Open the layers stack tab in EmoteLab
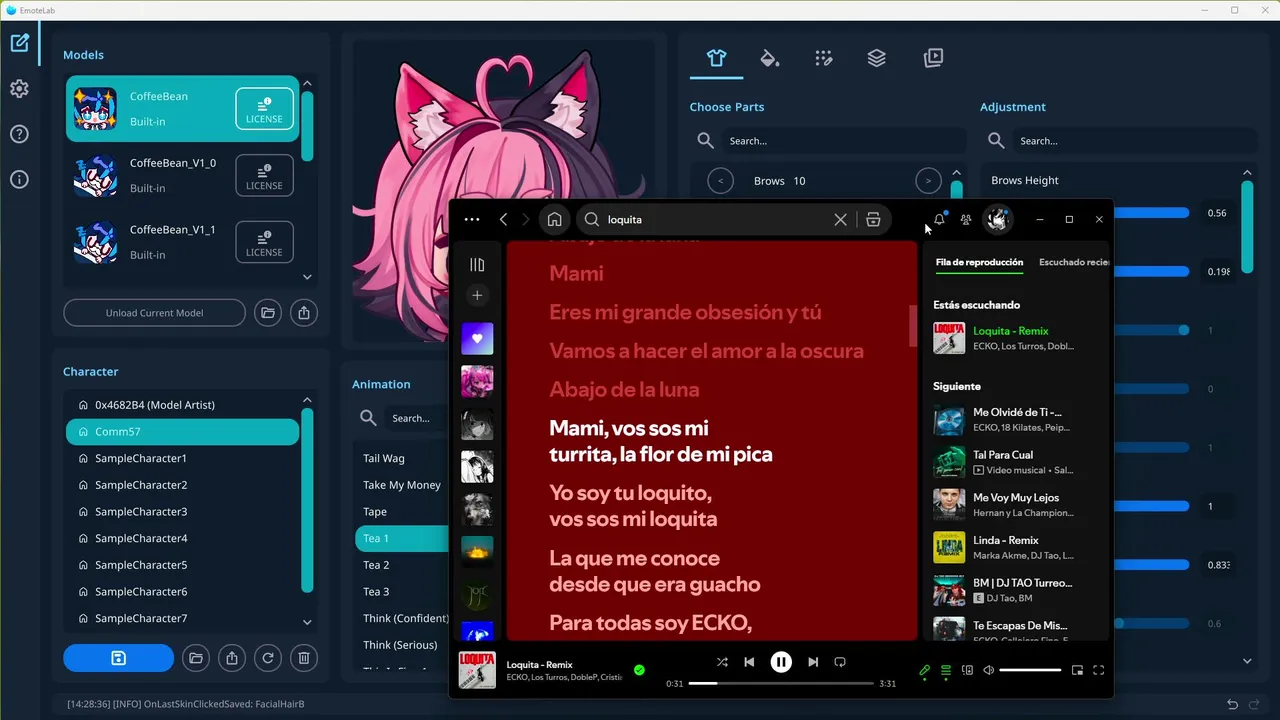1280x720 pixels. tap(877, 58)
